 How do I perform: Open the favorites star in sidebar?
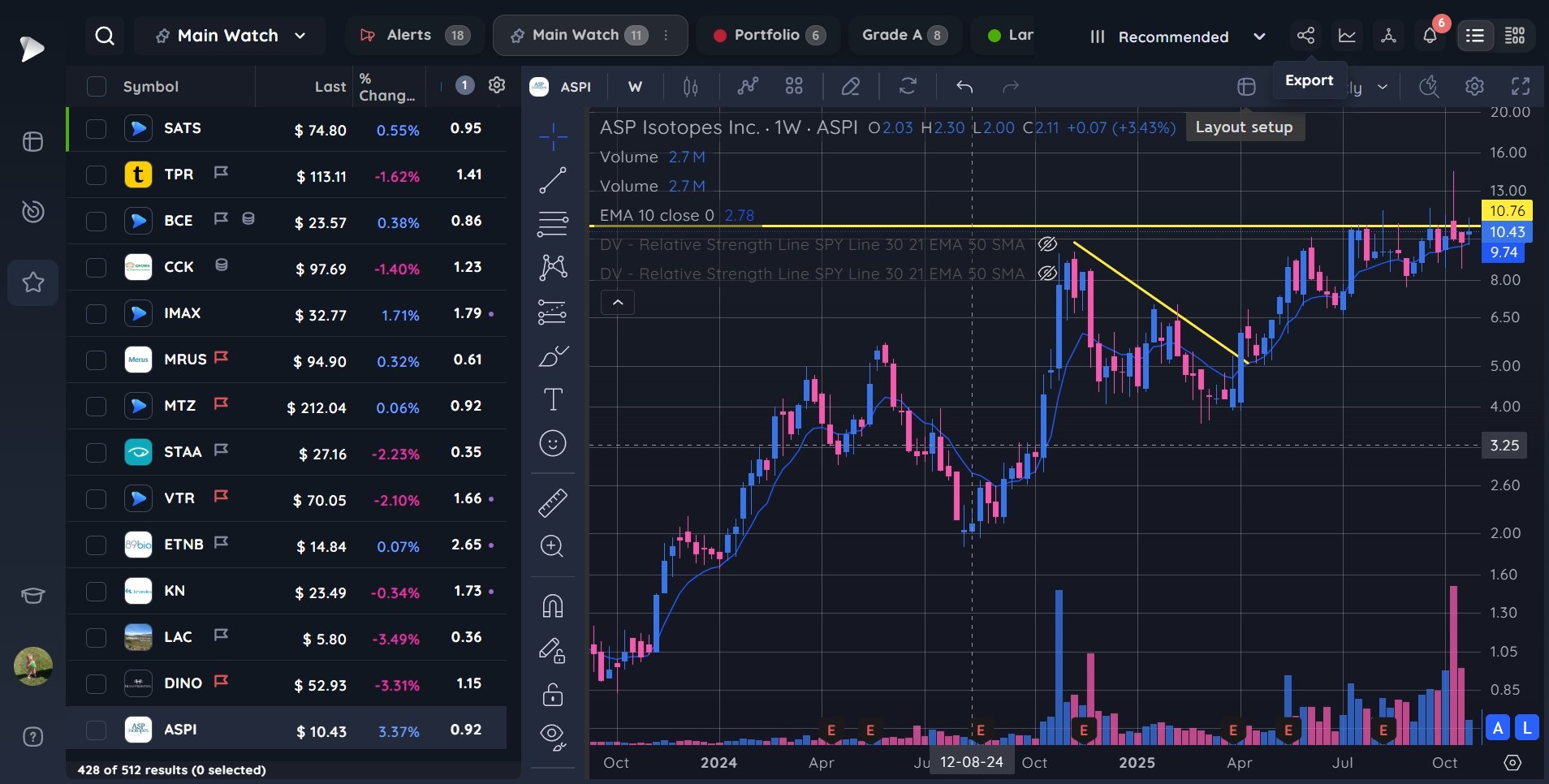pos(33,282)
